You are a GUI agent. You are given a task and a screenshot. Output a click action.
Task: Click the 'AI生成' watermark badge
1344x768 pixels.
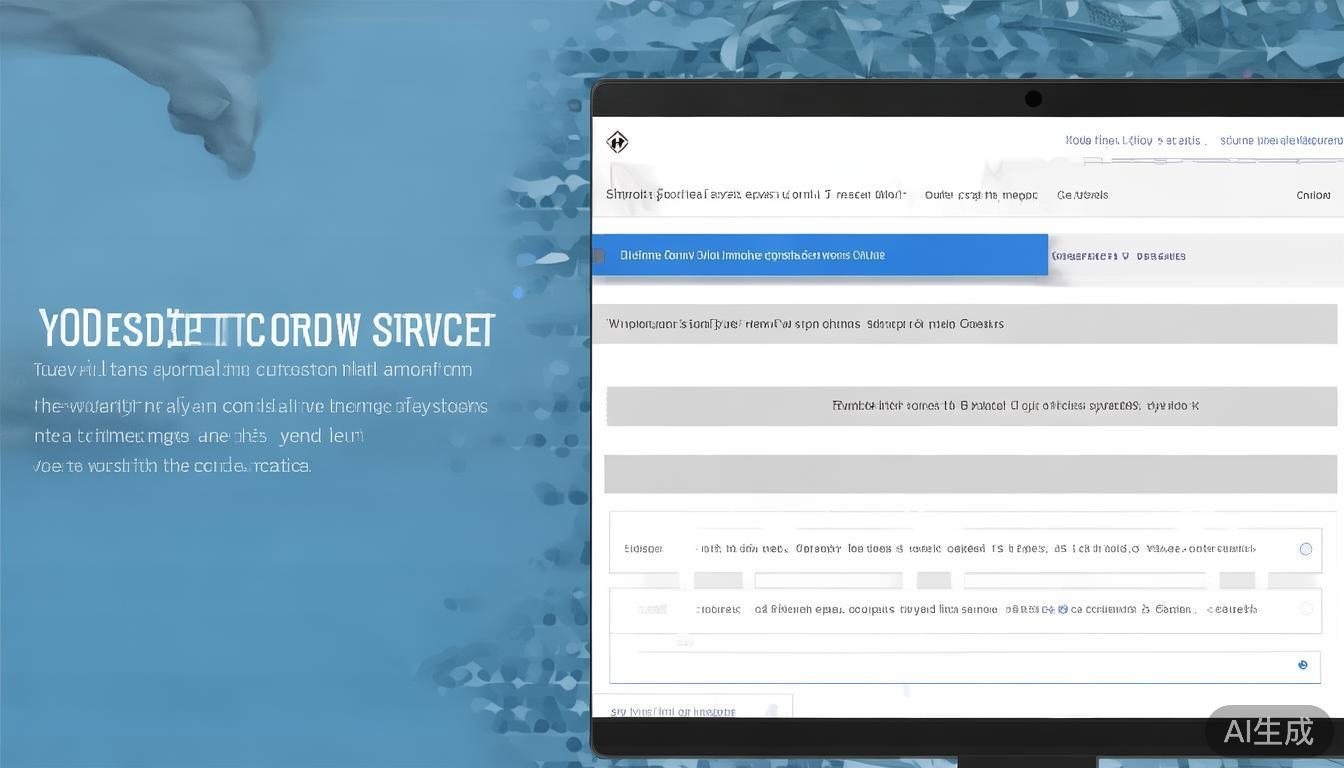(x=1268, y=731)
